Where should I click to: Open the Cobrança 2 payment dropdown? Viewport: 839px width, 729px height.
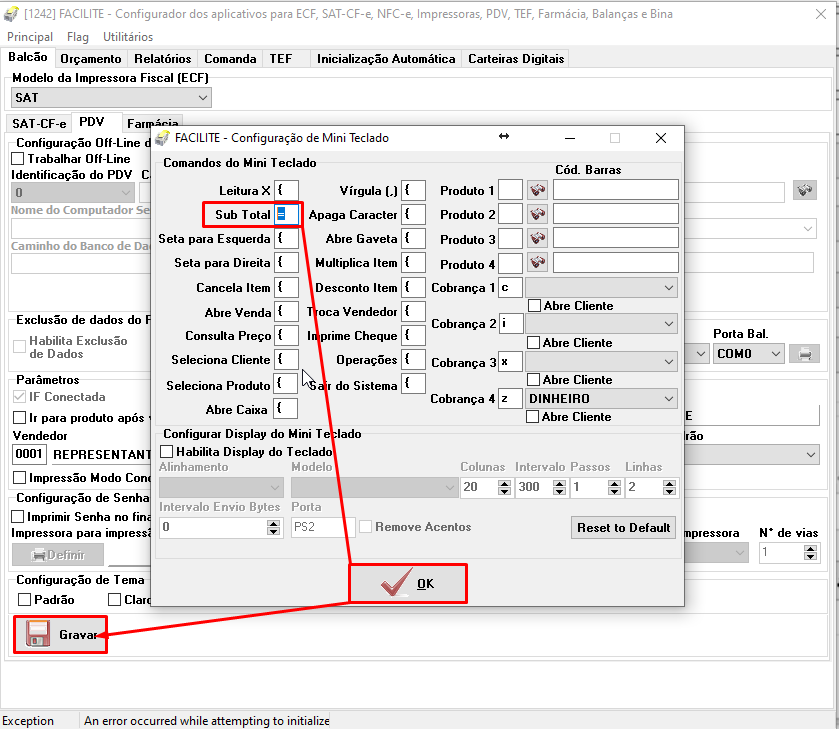point(601,324)
